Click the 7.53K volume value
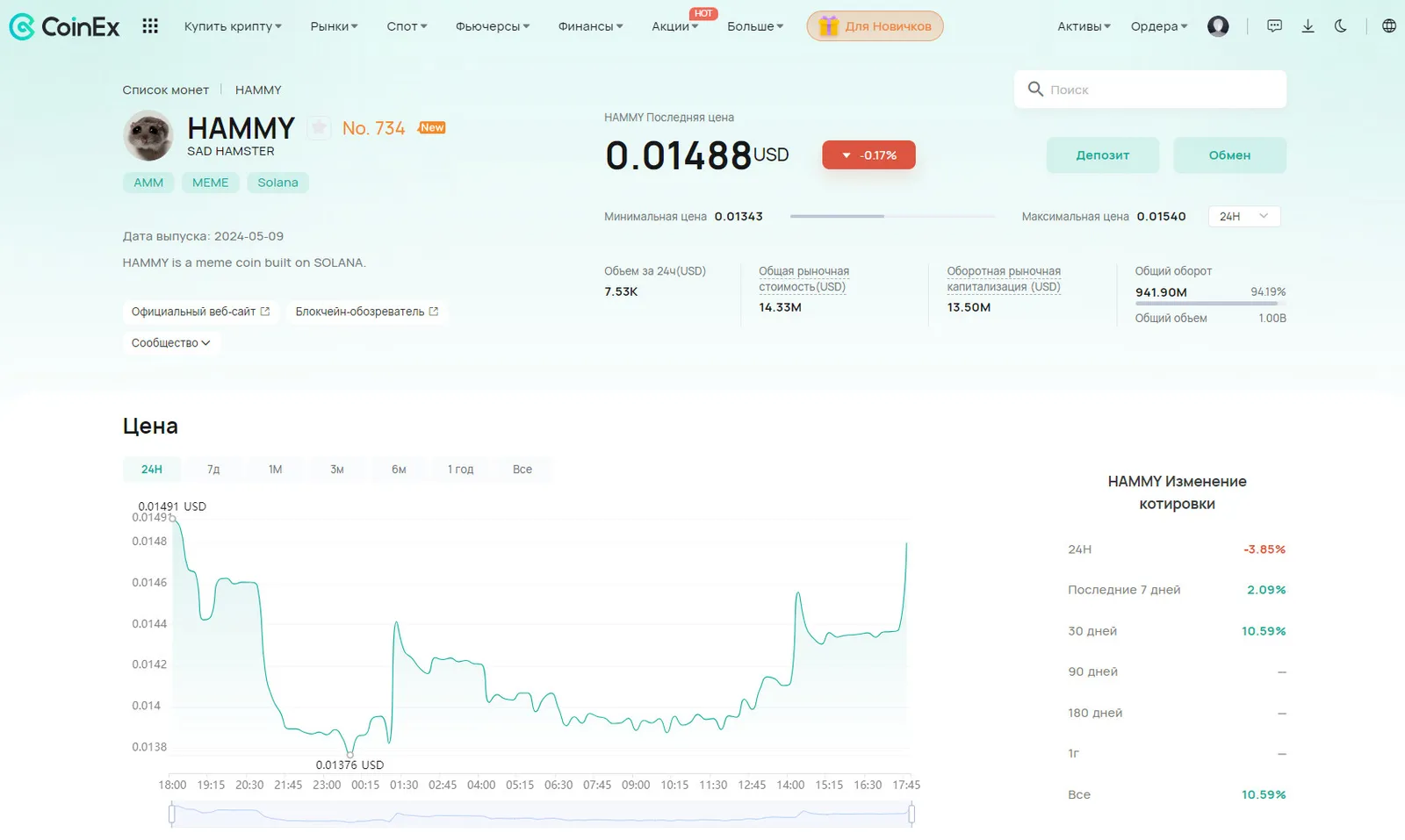 [x=621, y=291]
